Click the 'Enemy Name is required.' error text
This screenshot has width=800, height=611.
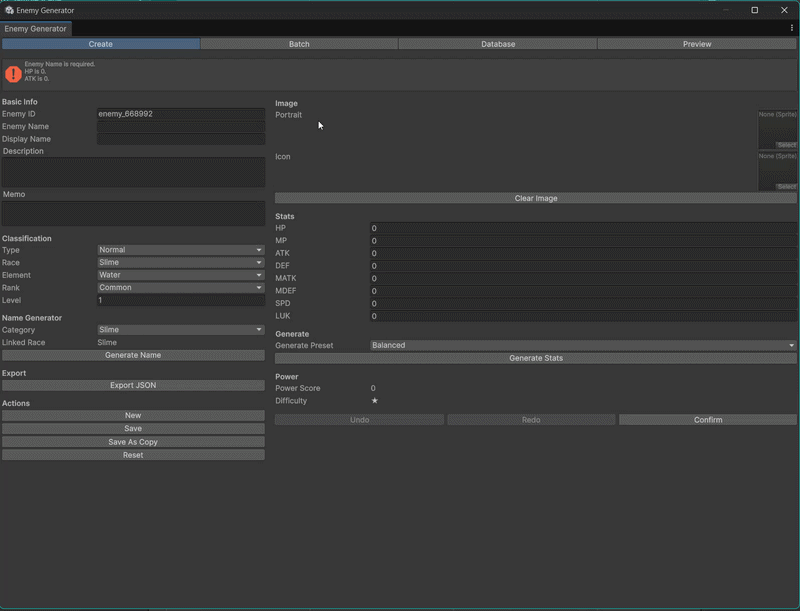60,64
